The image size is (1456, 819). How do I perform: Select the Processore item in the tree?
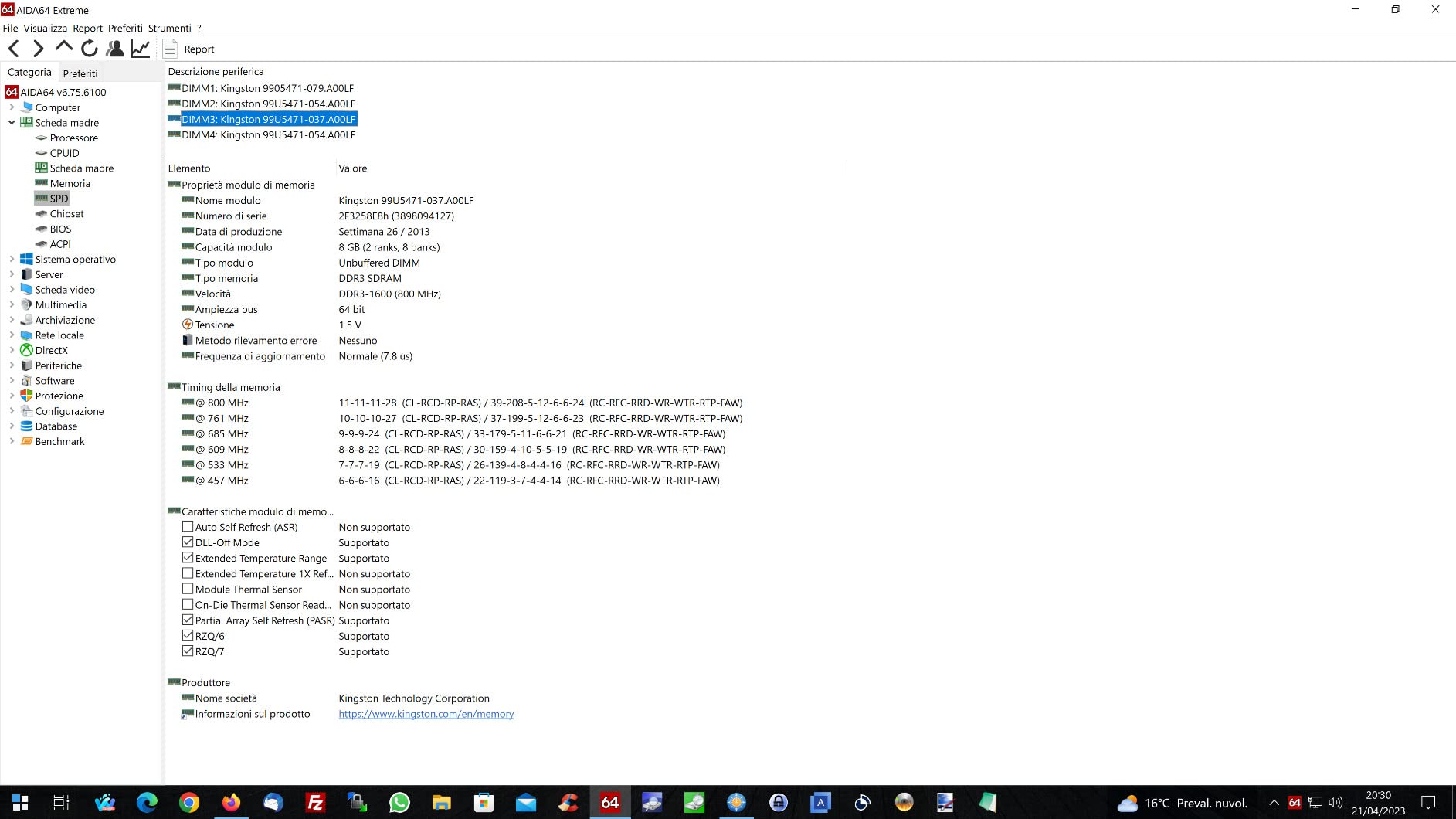74,138
